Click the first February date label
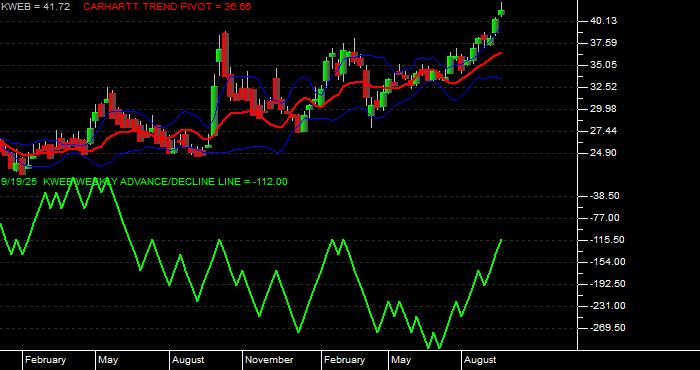Screen dimensions: 700x370 coord(45,360)
